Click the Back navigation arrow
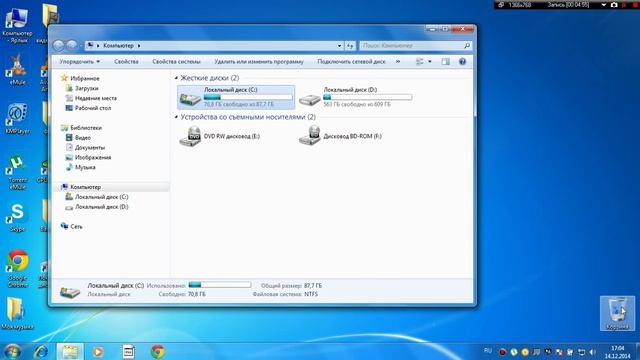640x360 pixels. point(59,45)
